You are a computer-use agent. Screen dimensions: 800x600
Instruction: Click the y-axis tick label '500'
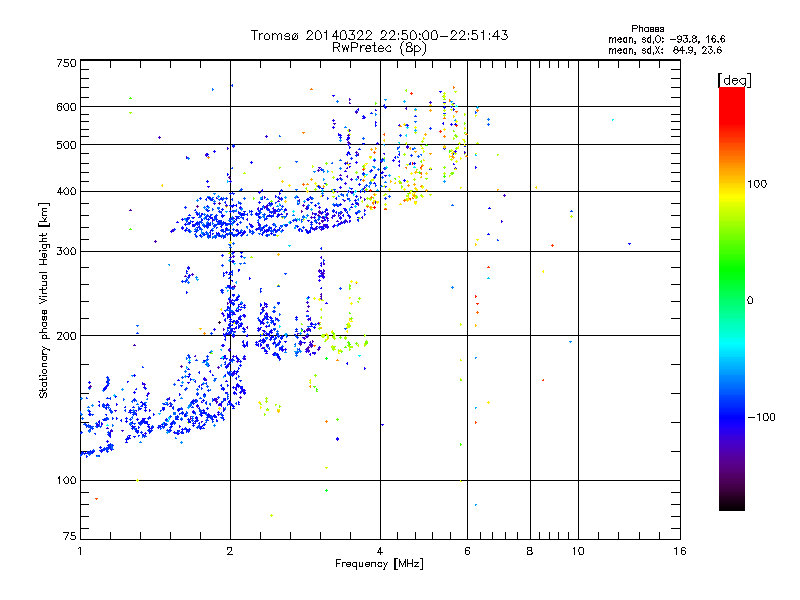(66, 145)
